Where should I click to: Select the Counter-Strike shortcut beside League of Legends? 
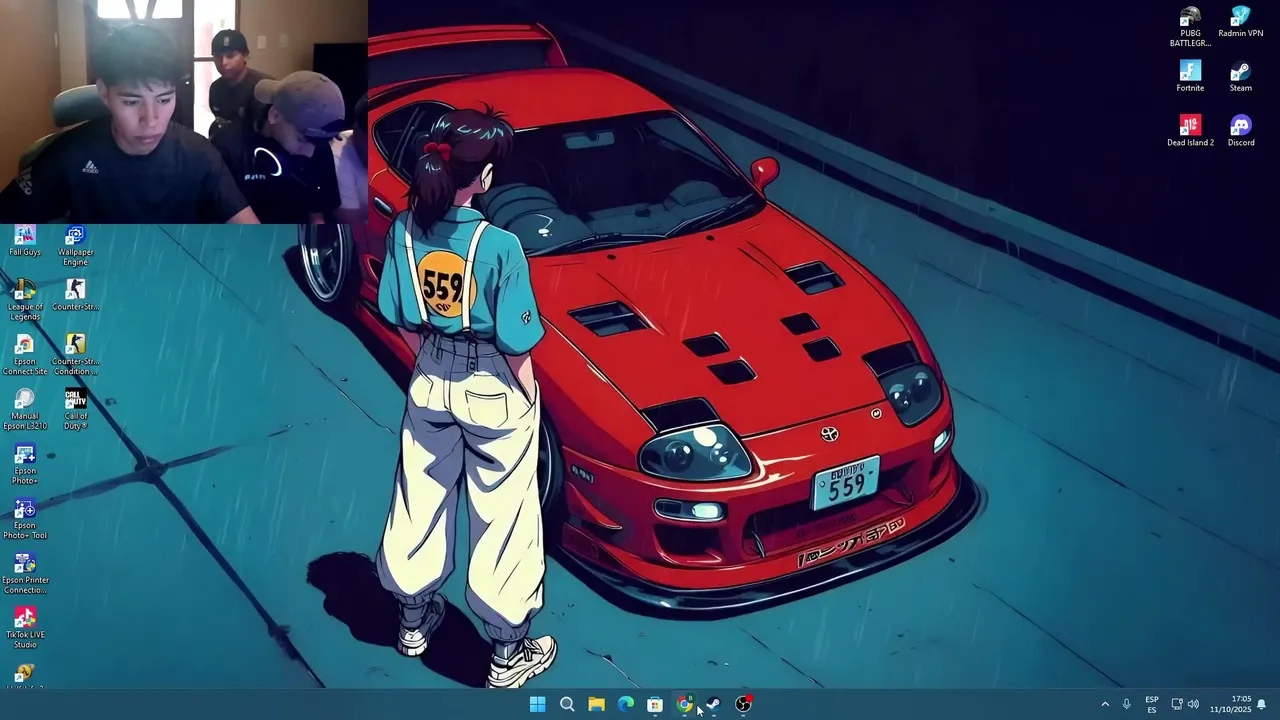coord(75,296)
